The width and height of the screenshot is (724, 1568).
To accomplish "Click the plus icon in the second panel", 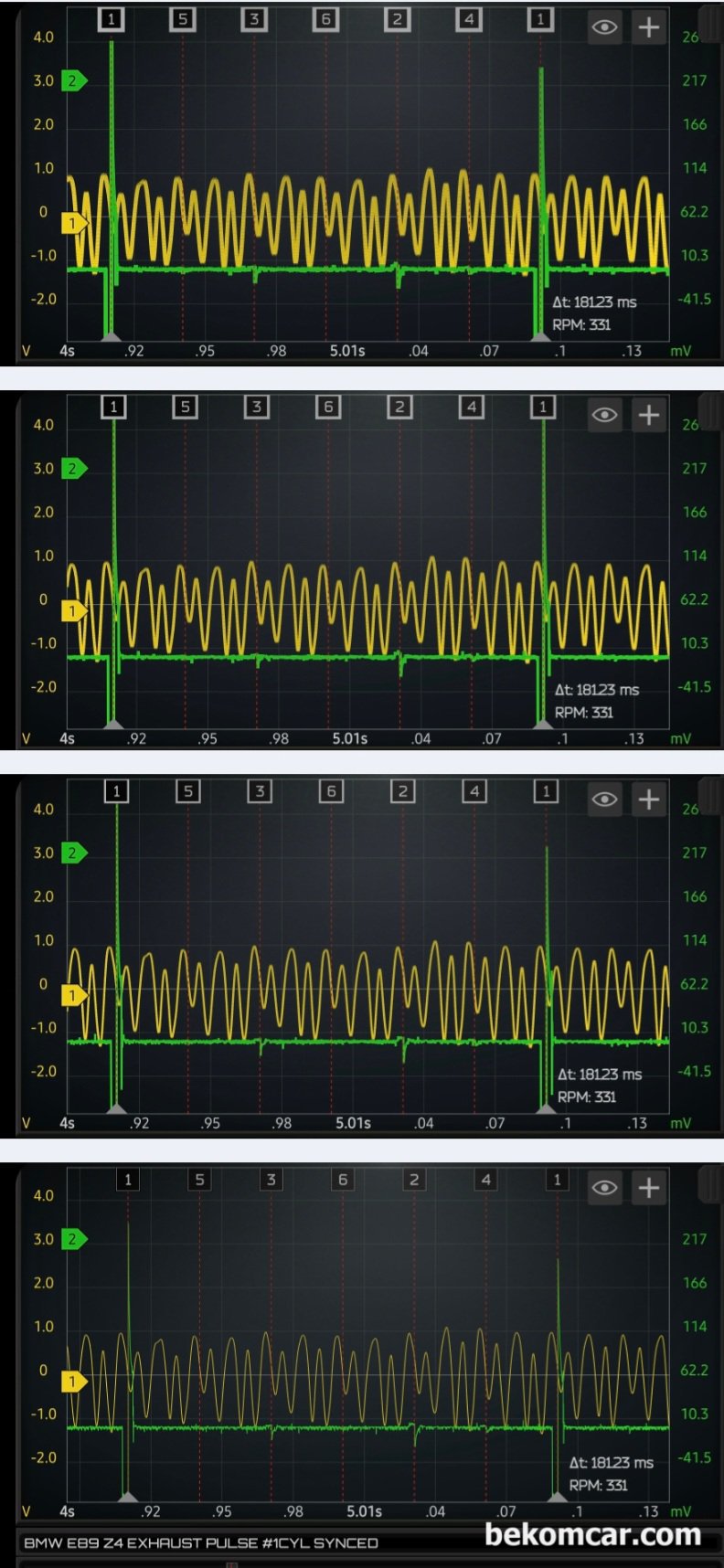I will (648, 415).
